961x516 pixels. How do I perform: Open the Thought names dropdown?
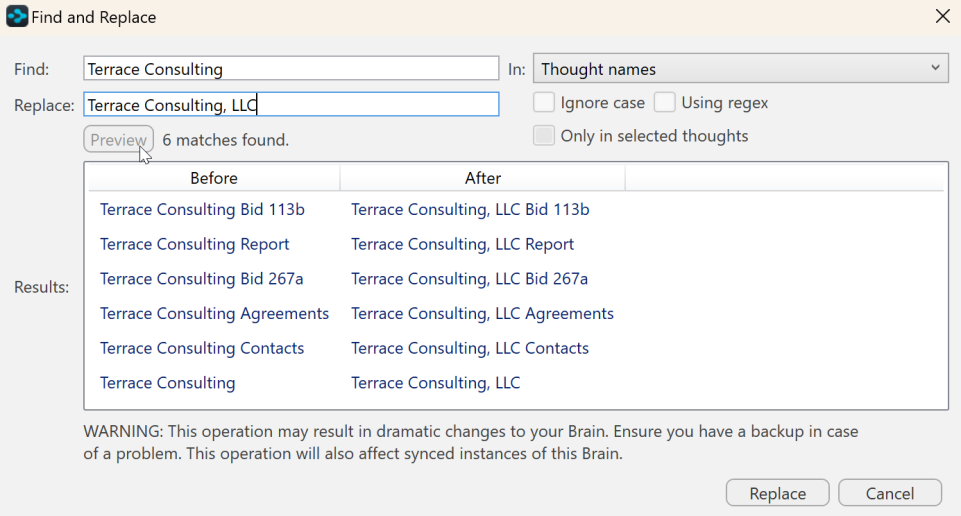pyautogui.click(x=740, y=69)
